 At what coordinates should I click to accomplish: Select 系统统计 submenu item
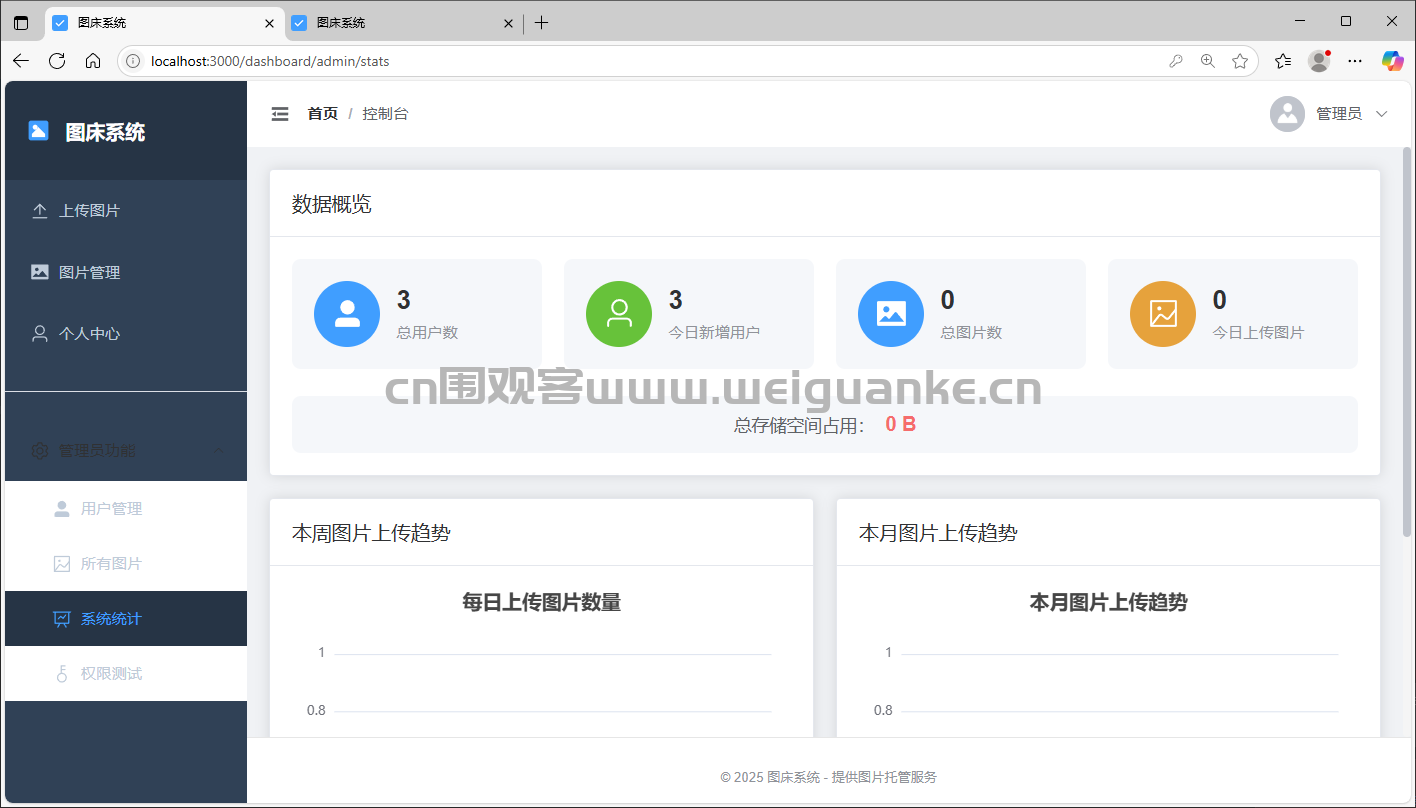(x=126, y=619)
